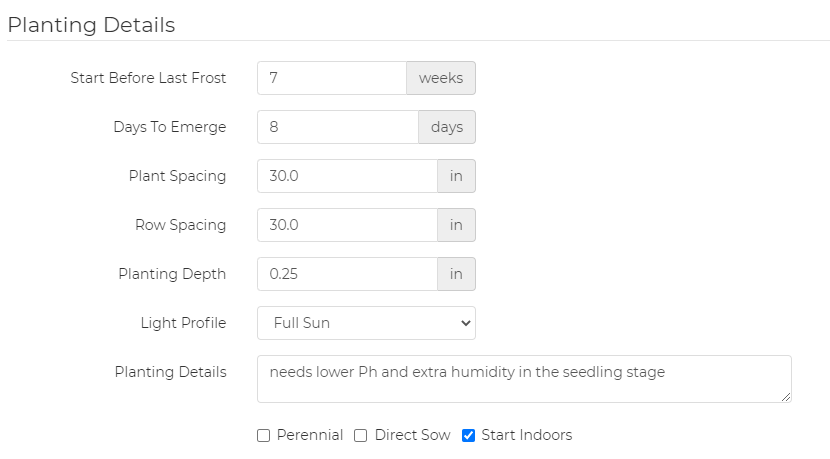
Task: Click the Planting Details textarea resize handle
Action: pos(786,397)
